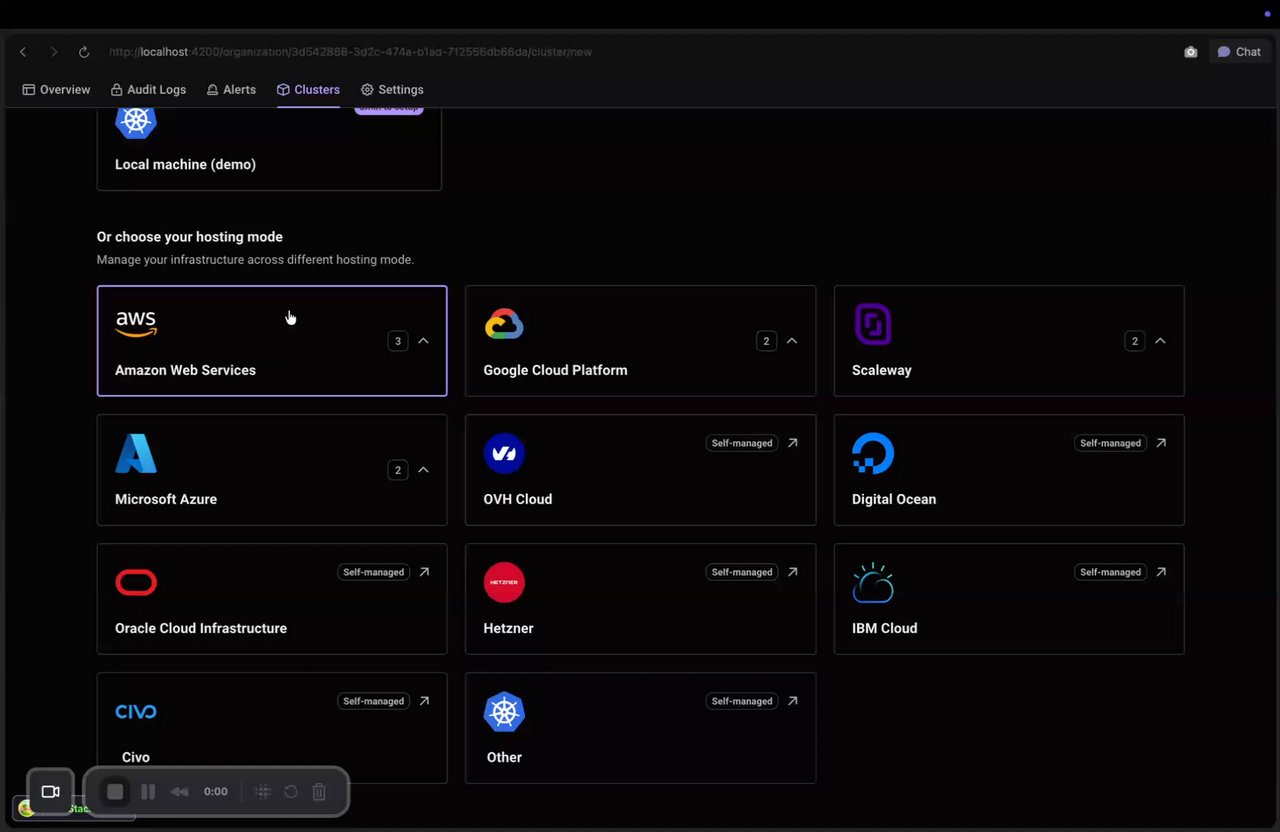
Task: Click the video camera recorder icon
Action: coord(50,792)
